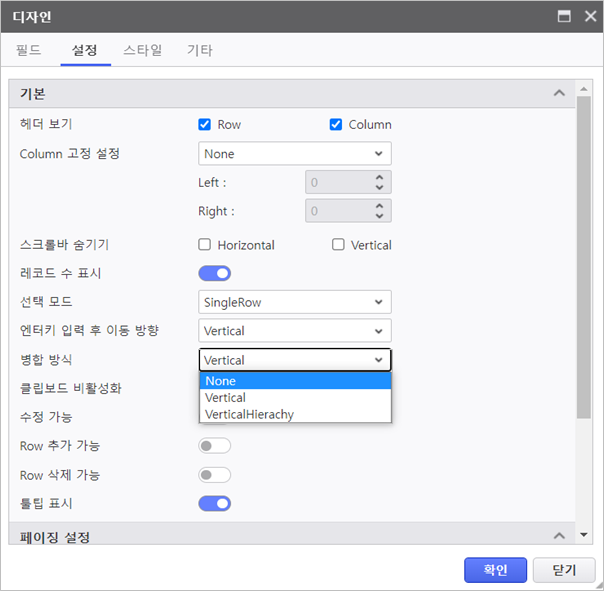This screenshot has height=591, width=604.
Task: Open the 선택 모드 SingleRow dropdown
Action: [x=294, y=302]
